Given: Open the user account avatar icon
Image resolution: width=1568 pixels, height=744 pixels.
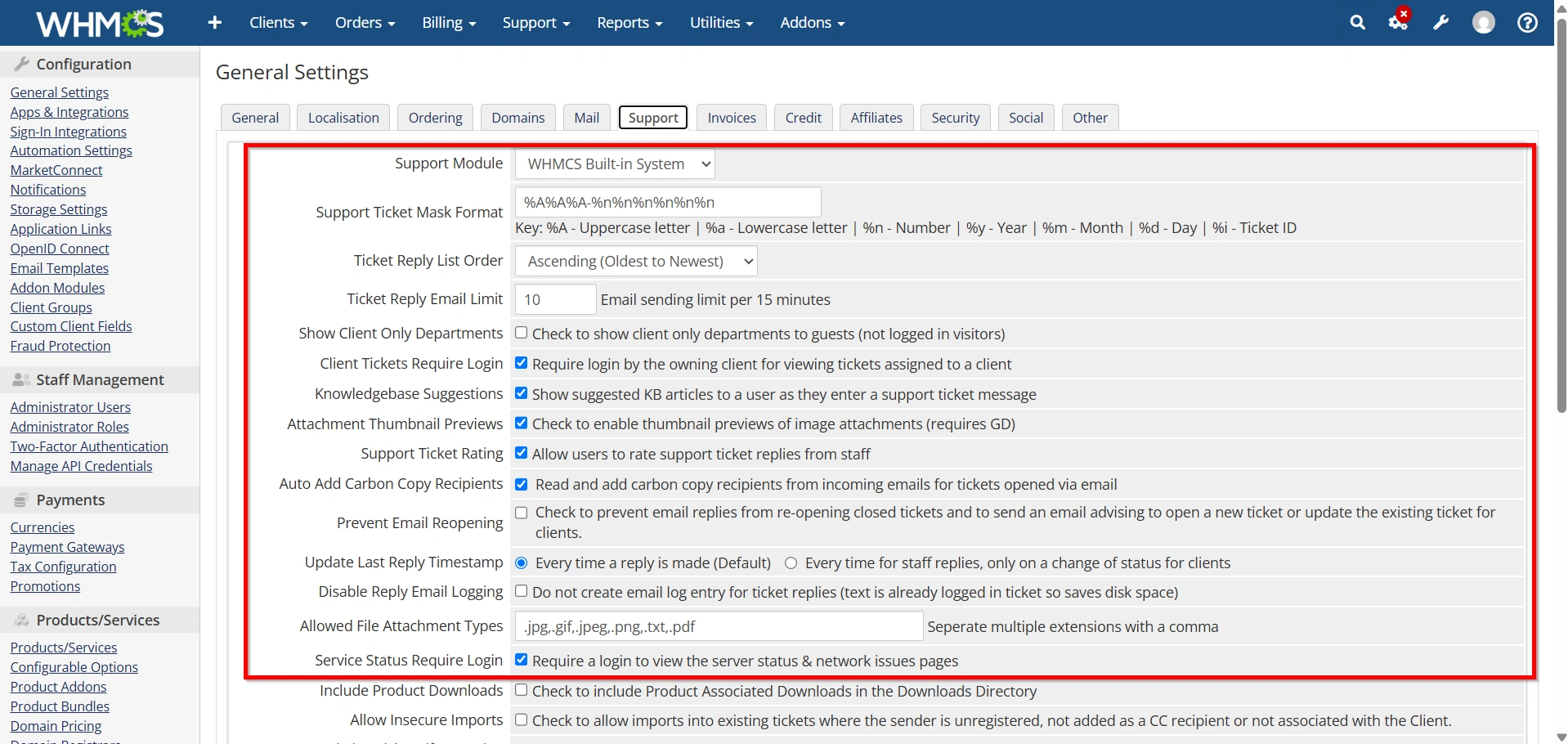Looking at the screenshot, I should [1483, 23].
